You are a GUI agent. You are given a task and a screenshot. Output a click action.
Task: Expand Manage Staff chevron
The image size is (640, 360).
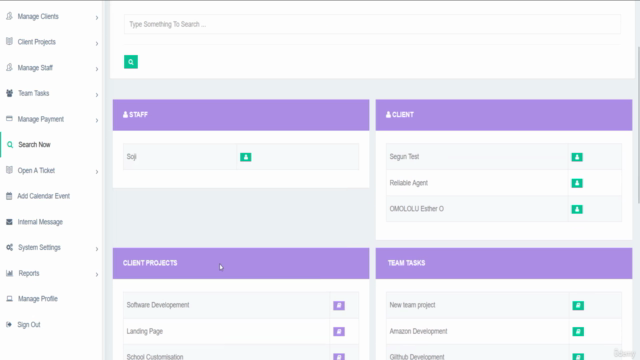click(x=97, y=69)
